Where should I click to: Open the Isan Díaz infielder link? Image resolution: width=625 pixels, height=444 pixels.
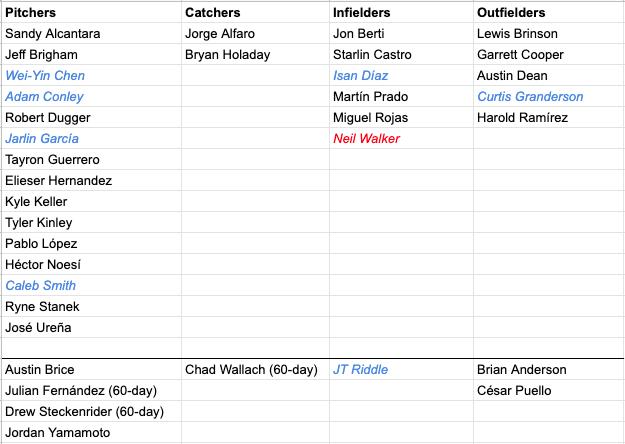click(x=361, y=76)
